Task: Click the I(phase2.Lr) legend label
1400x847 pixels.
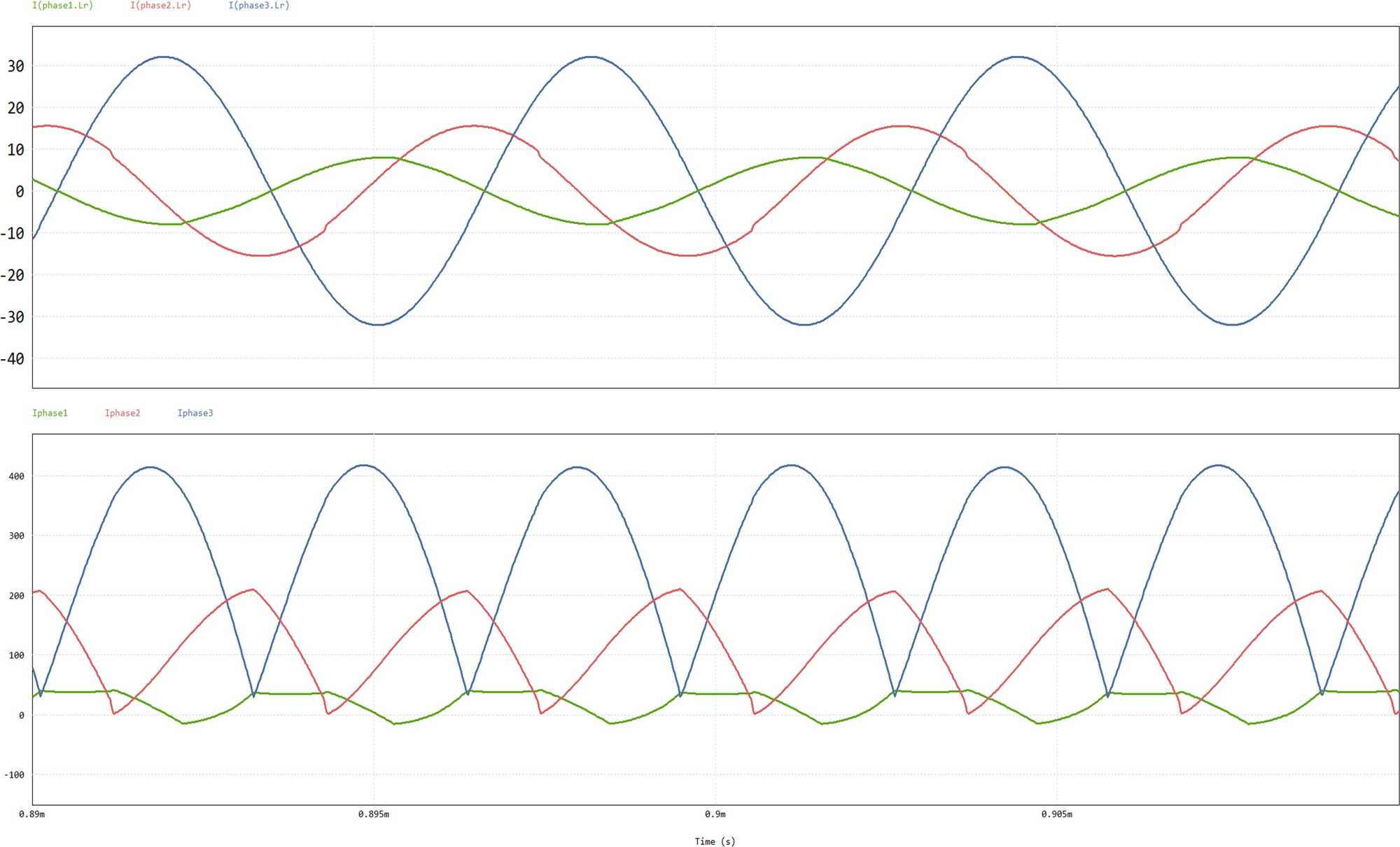Action: [160, 6]
